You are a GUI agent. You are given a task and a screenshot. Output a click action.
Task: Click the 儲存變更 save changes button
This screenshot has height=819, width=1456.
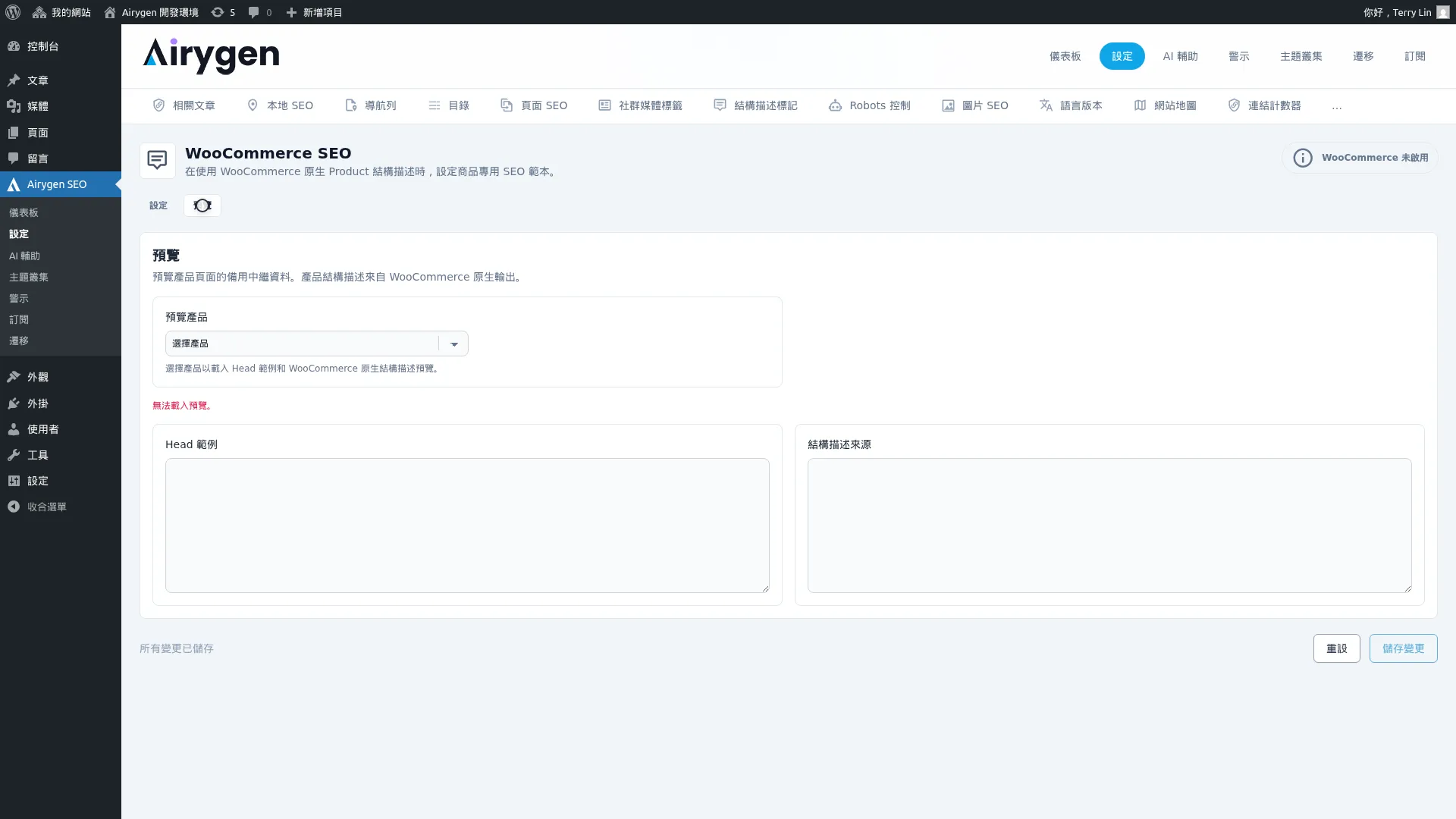1403,648
